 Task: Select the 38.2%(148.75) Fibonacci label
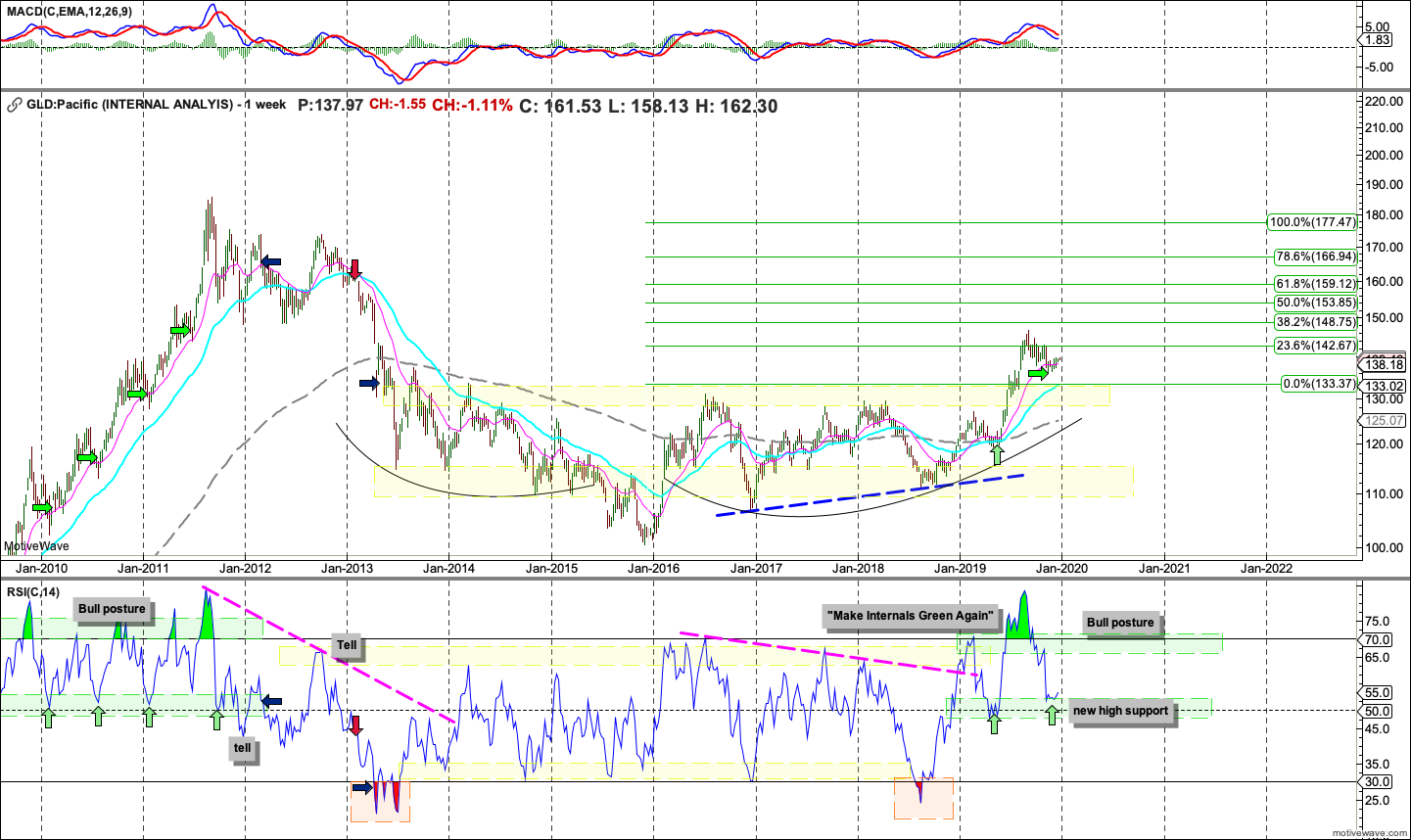tap(1316, 322)
